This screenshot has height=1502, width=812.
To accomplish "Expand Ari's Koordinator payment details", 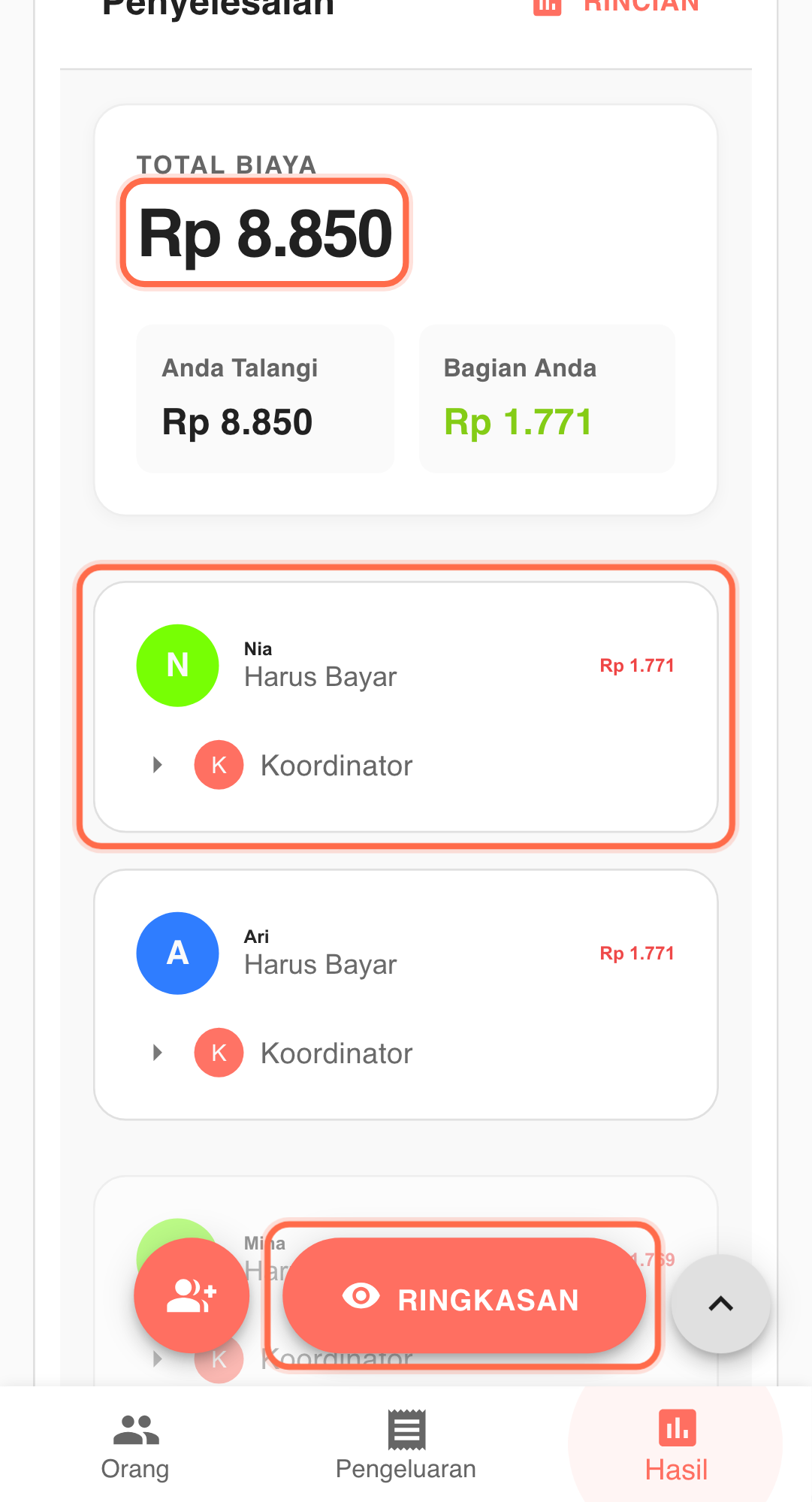I will [158, 1053].
